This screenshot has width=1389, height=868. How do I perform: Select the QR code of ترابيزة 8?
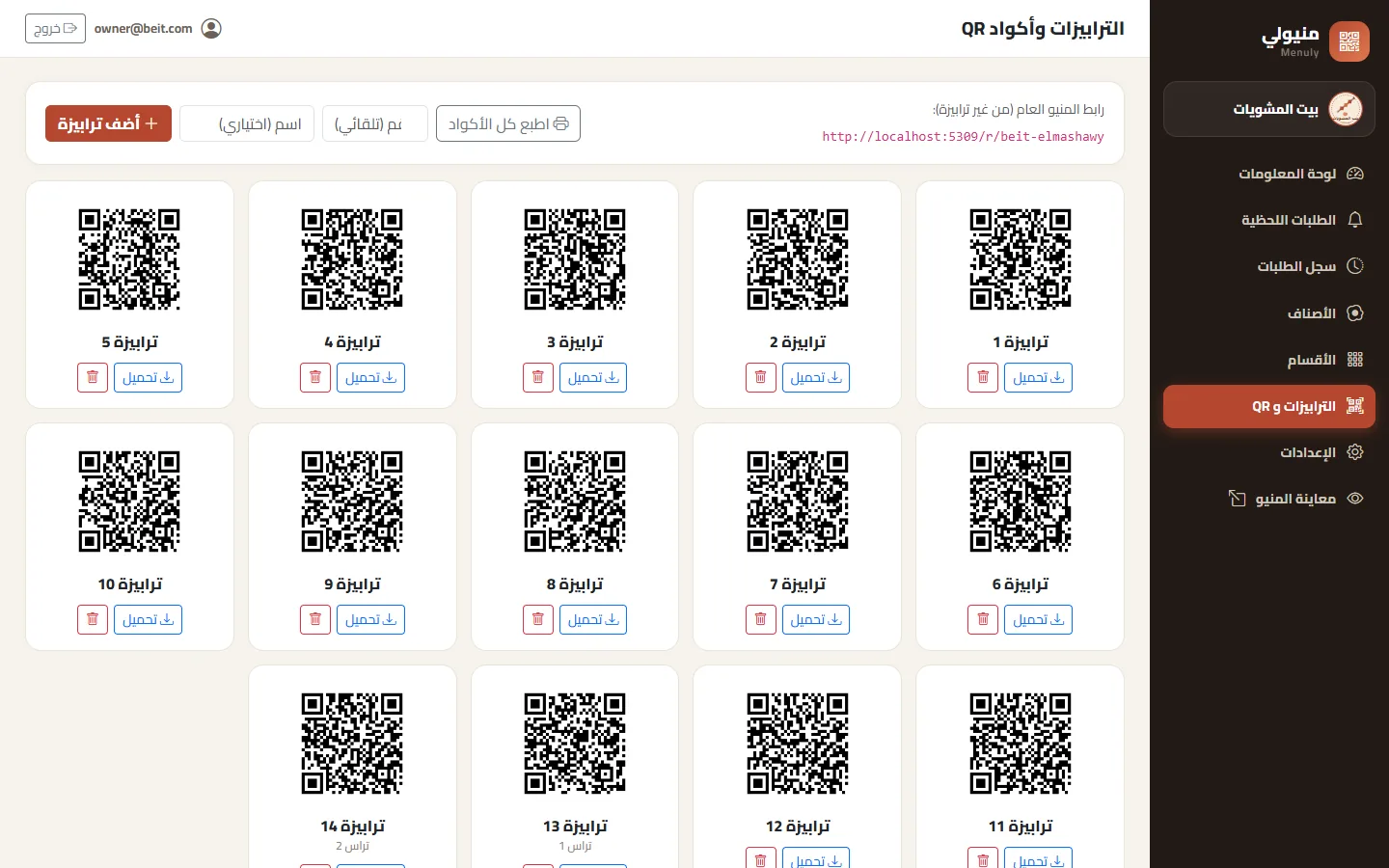tap(575, 502)
